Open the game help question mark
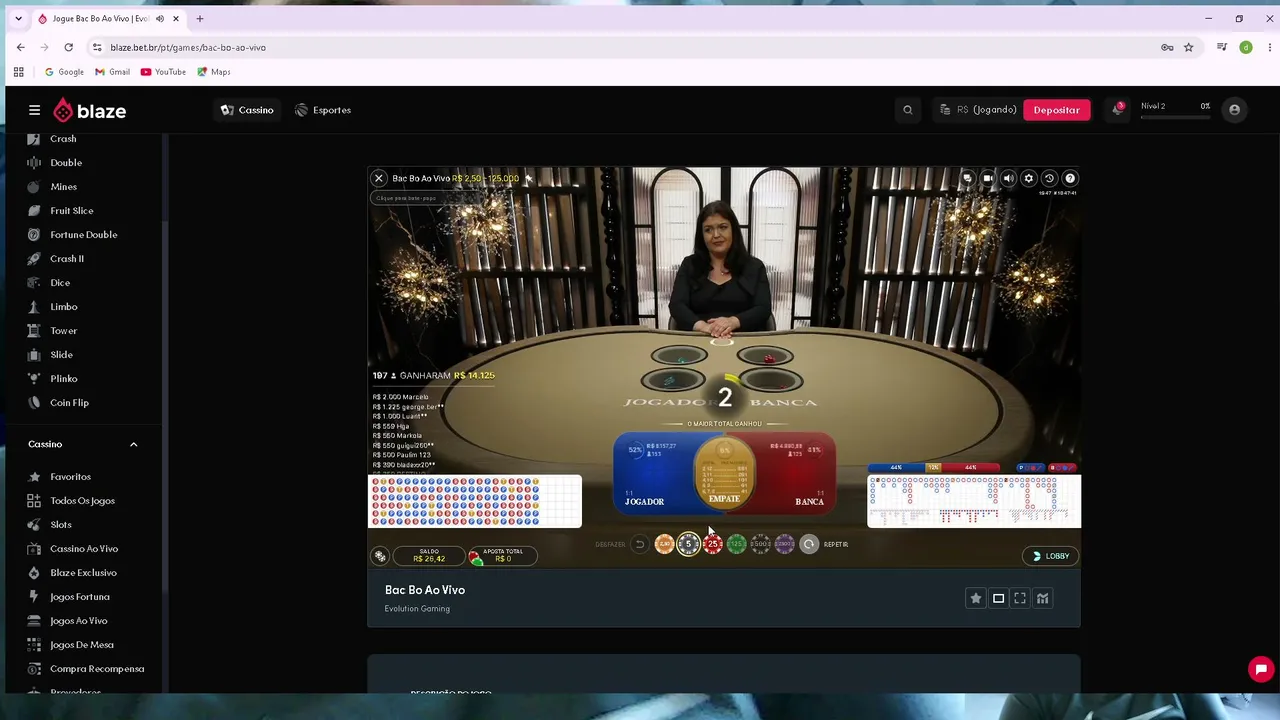Viewport: 1280px width, 720px height. (x=1070, y=178)
